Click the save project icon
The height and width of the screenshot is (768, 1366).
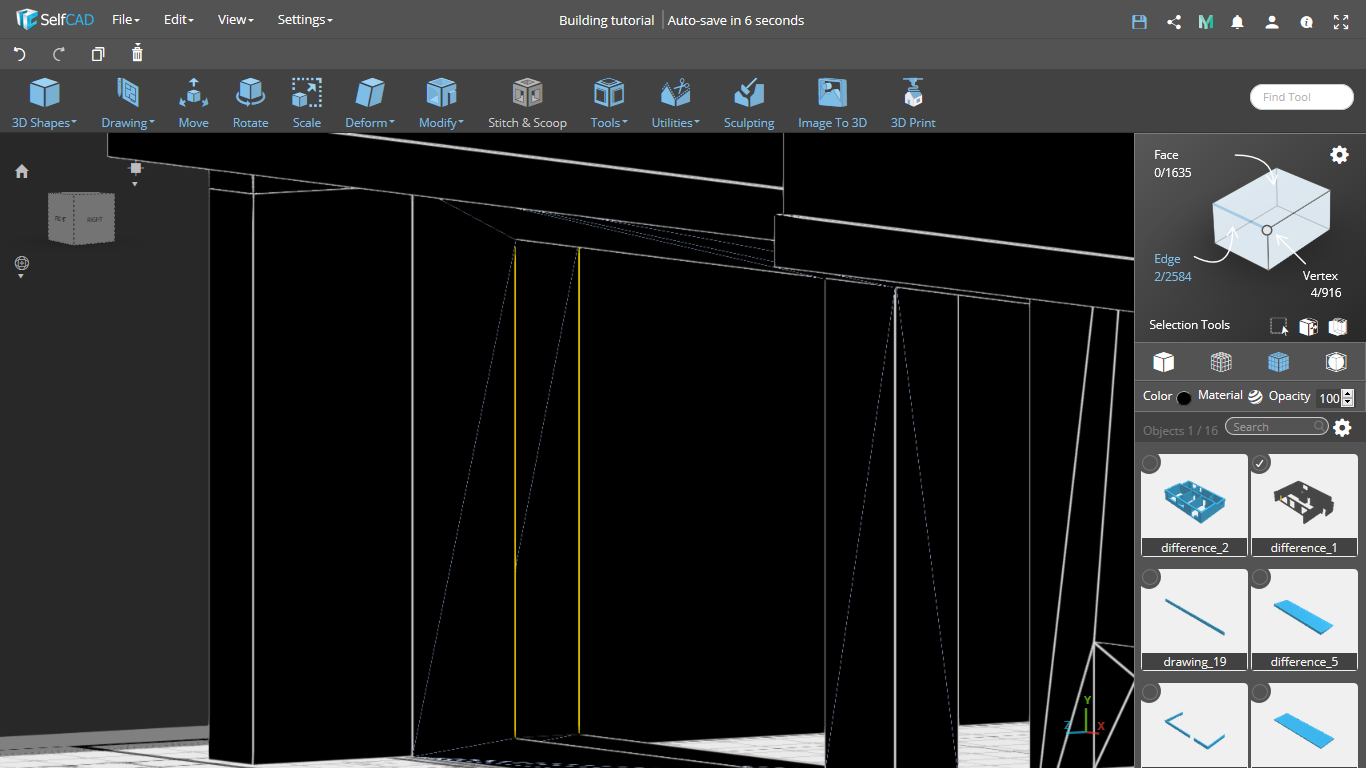point(1139,21)
